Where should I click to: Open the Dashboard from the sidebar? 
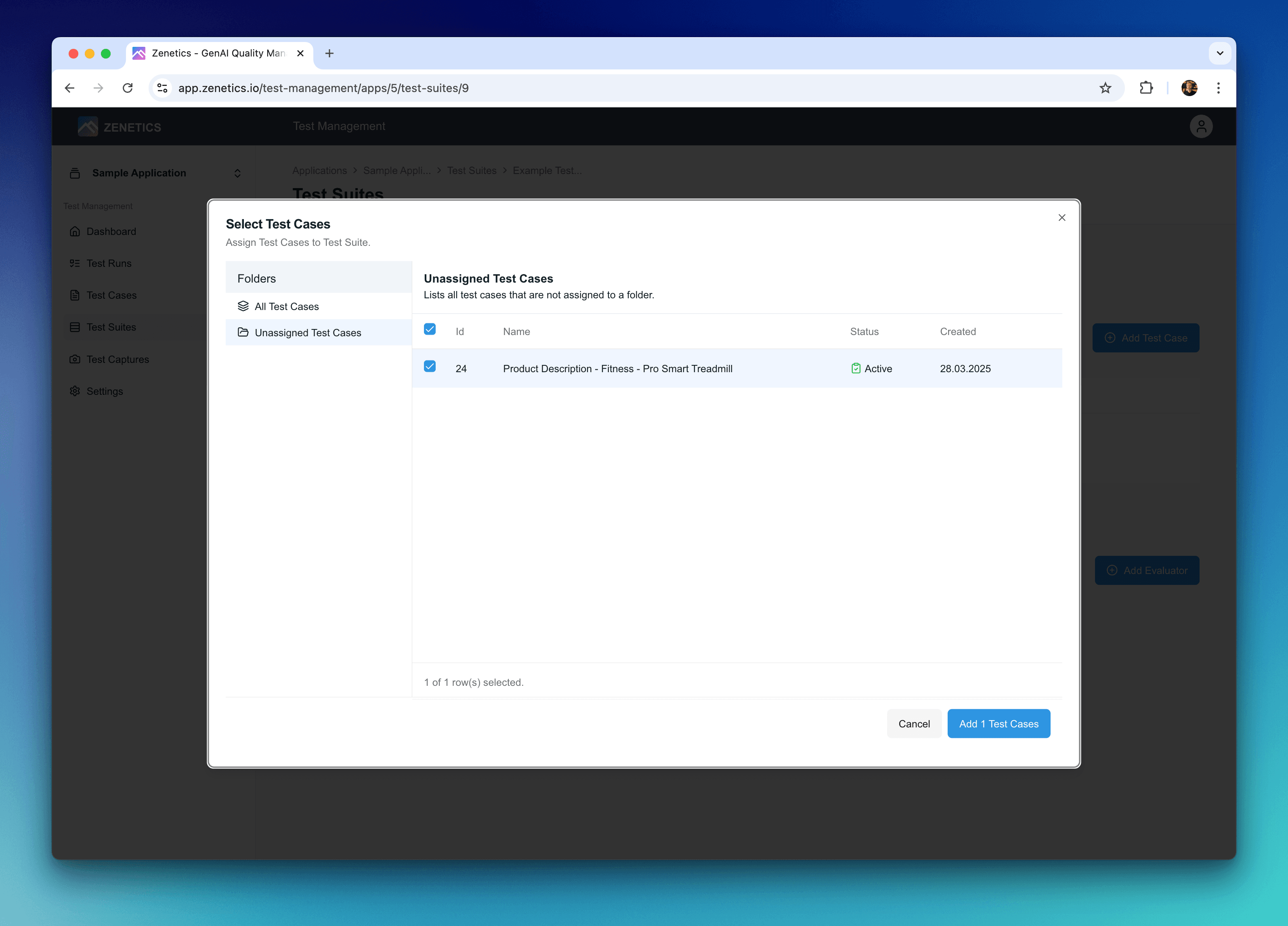point(111,232)
